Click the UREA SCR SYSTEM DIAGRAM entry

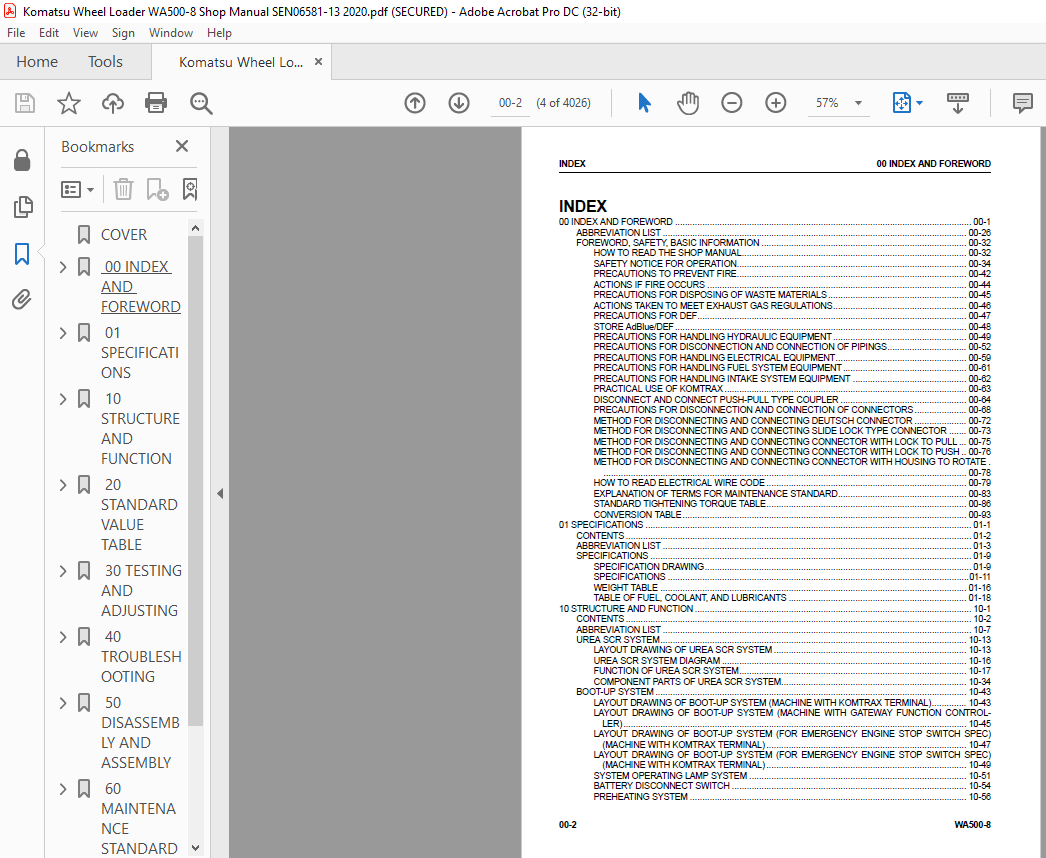[792, 661]
